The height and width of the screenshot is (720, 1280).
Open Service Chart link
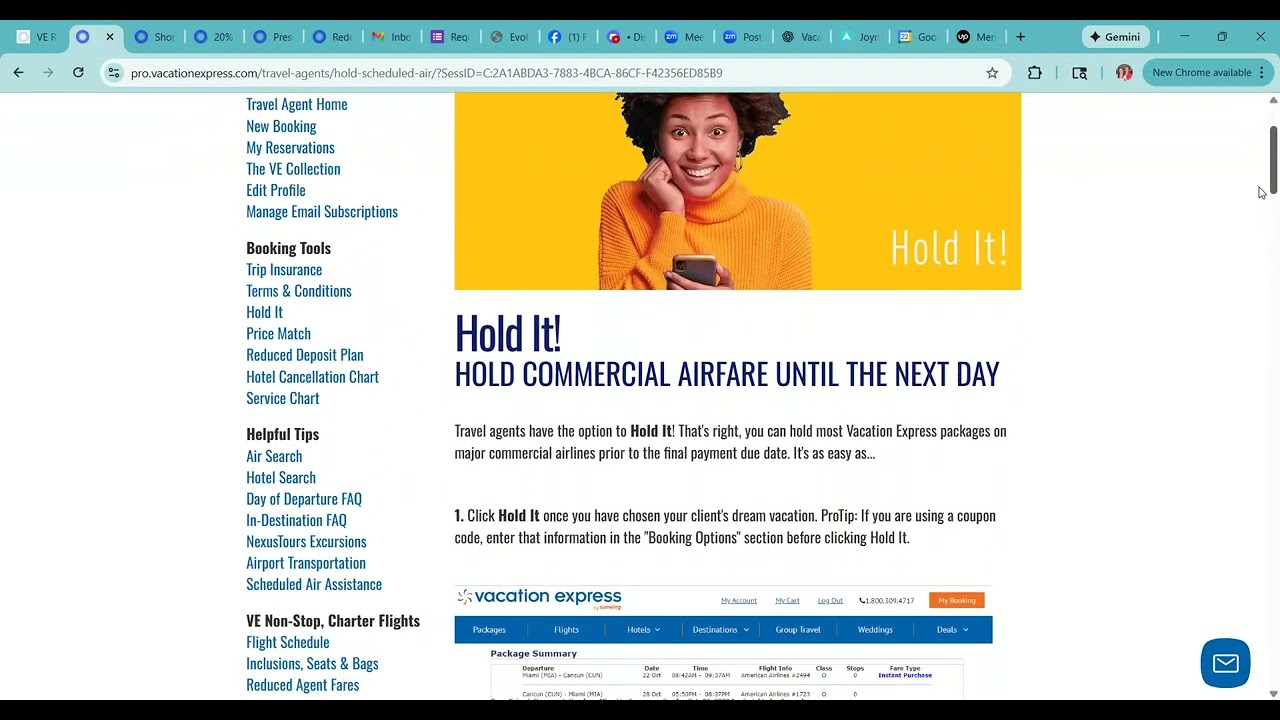pyautogui.click(x=283, y=398)
